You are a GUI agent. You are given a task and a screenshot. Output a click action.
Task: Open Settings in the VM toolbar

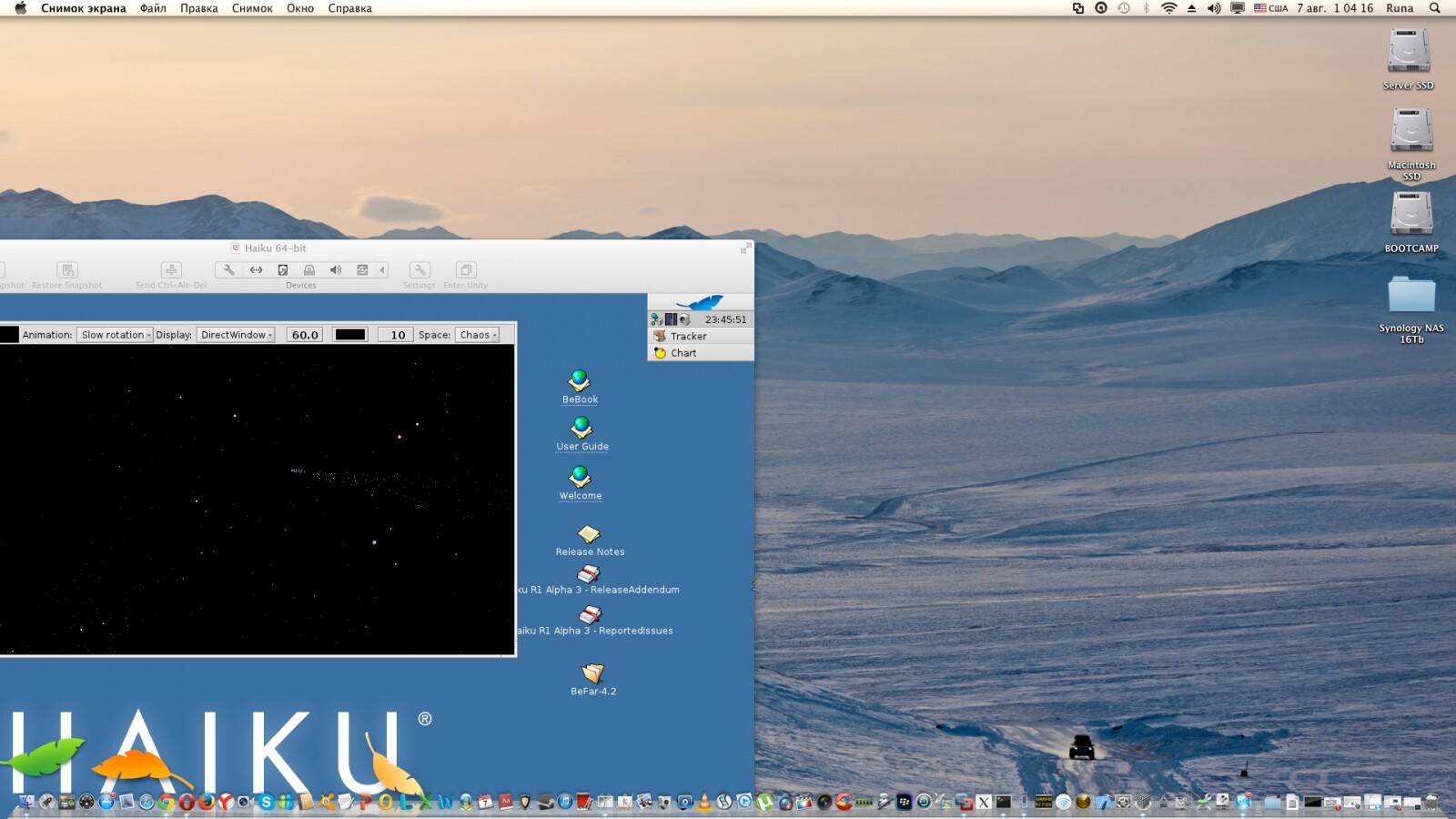click(x=420, y=276)
